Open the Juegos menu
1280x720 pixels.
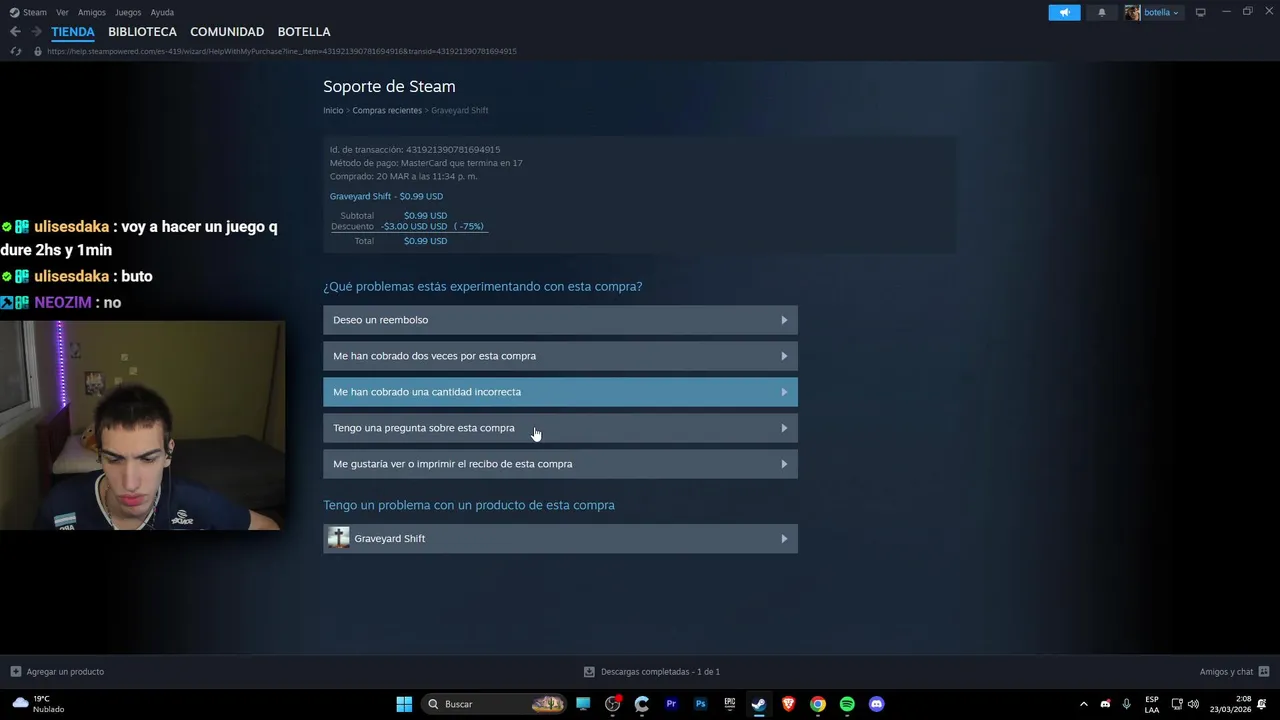(128, 12)
